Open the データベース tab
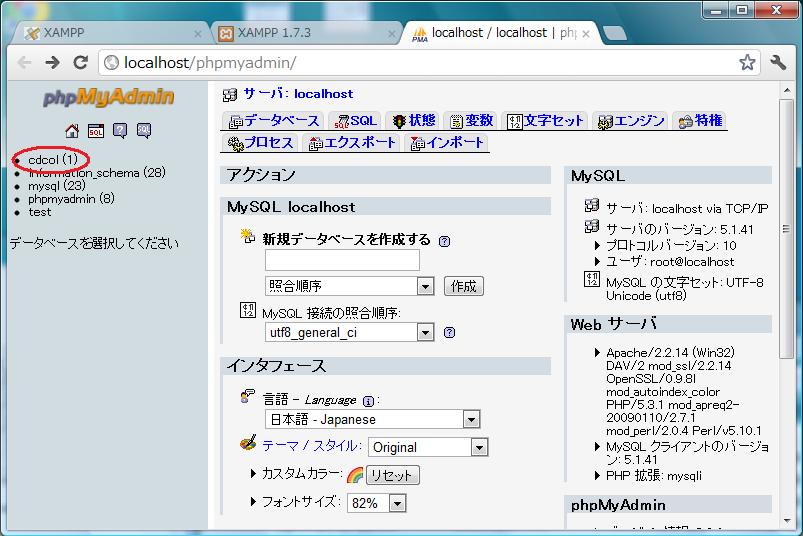This screenshot has width=803, height=536. point(273,121)
